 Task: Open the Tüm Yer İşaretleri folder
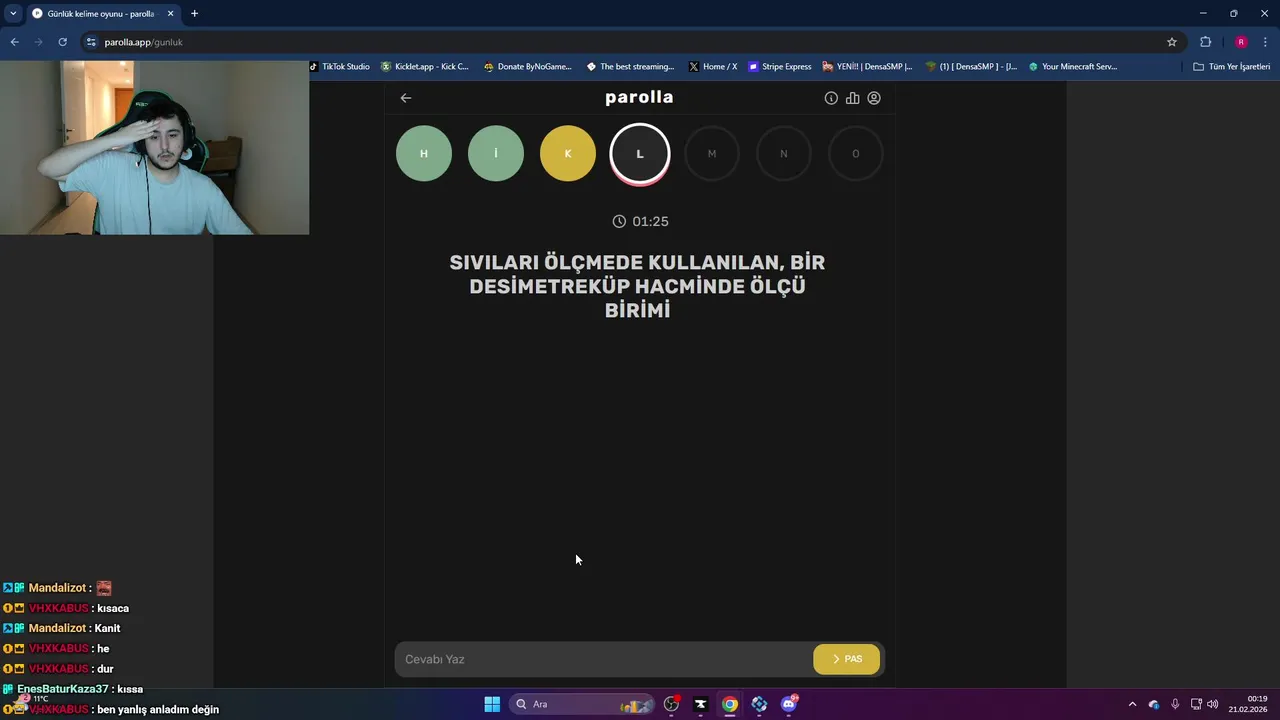[1232, 67]
